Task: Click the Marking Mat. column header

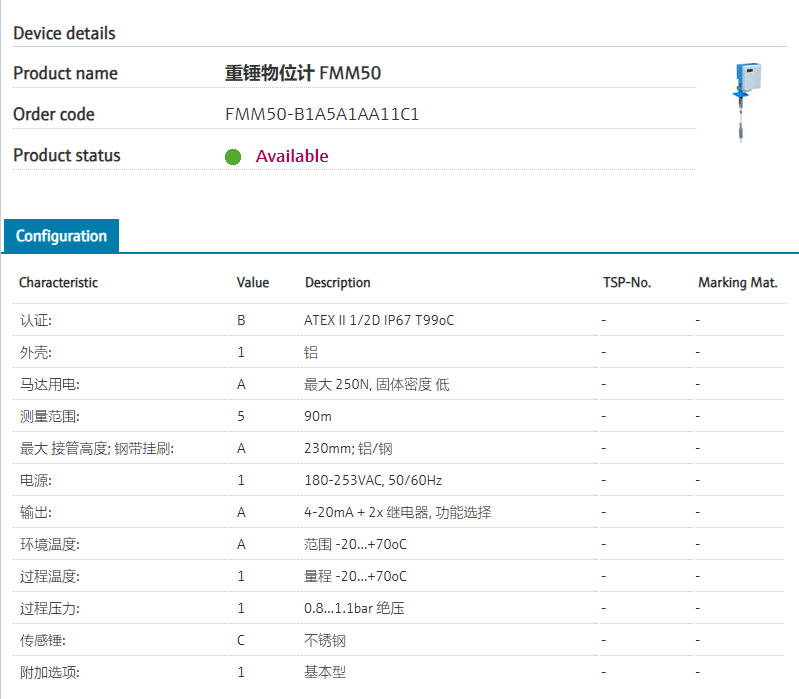Action: tap(737, 283)
